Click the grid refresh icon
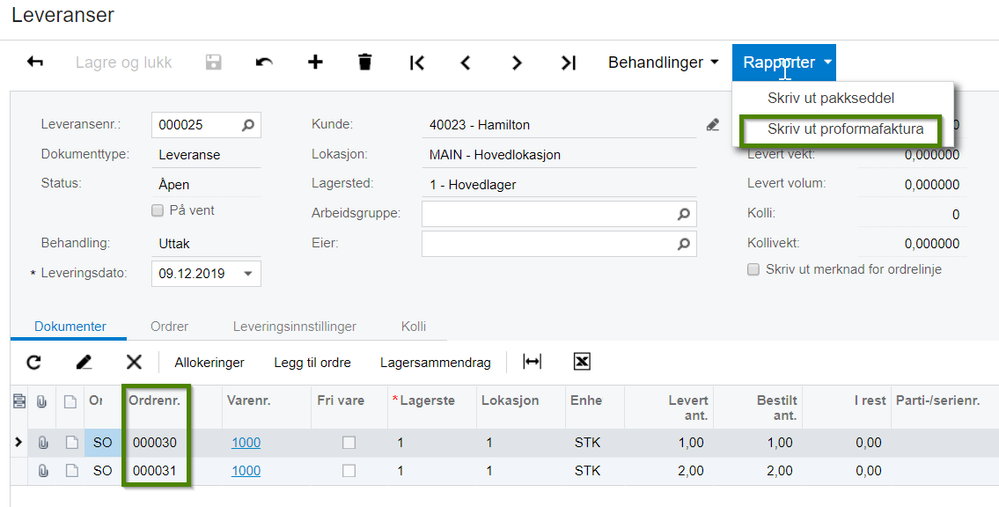Viewport: 999px width, 507px height. coord(33,362)
